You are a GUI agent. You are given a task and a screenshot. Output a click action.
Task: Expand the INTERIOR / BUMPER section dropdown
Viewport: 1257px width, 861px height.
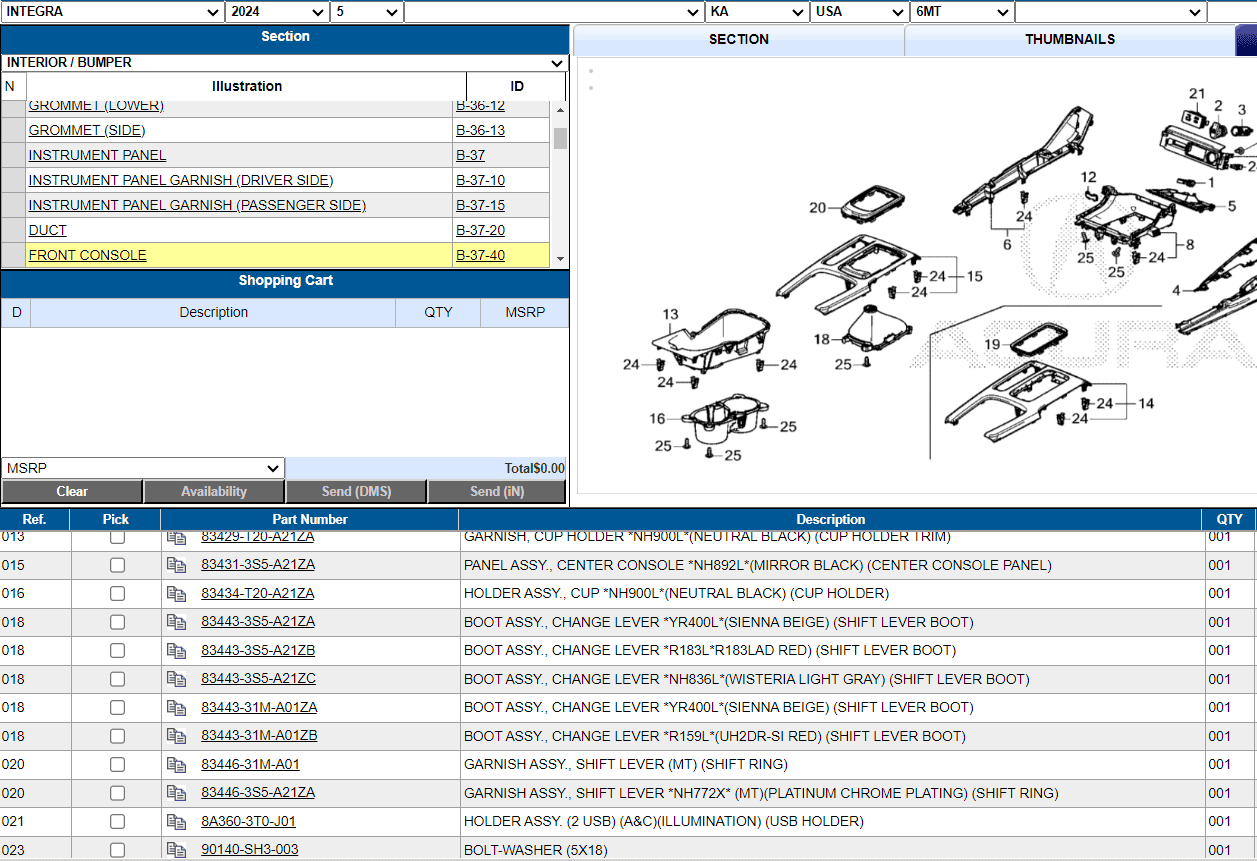pyautogui.click(x=285, y=62)
